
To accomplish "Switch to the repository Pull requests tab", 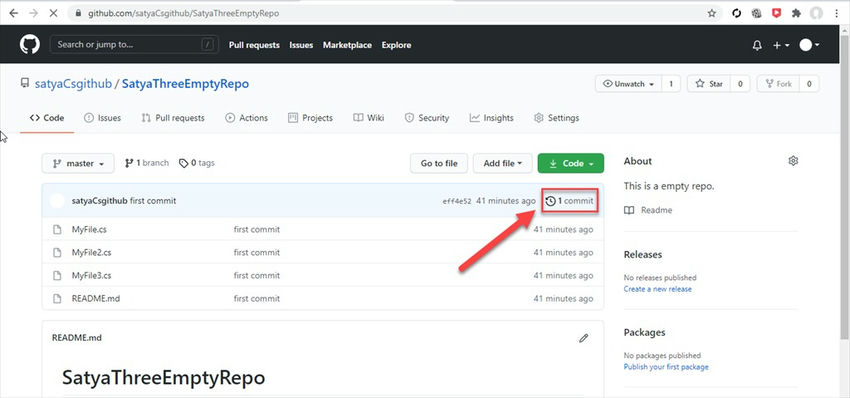I will (x=173, y=118).
